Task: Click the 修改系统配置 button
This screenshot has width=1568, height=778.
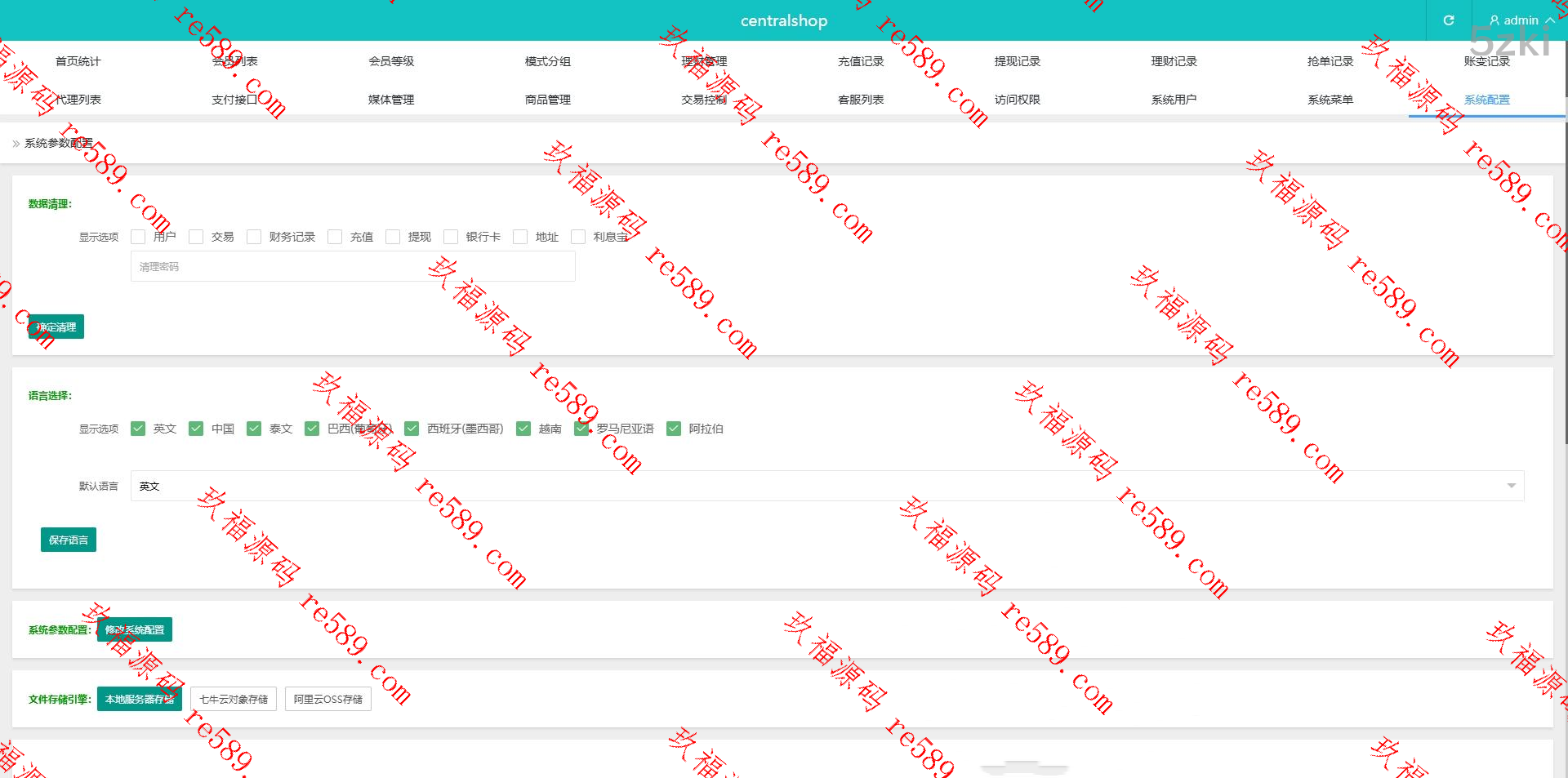Action: (x=135, y=629)
